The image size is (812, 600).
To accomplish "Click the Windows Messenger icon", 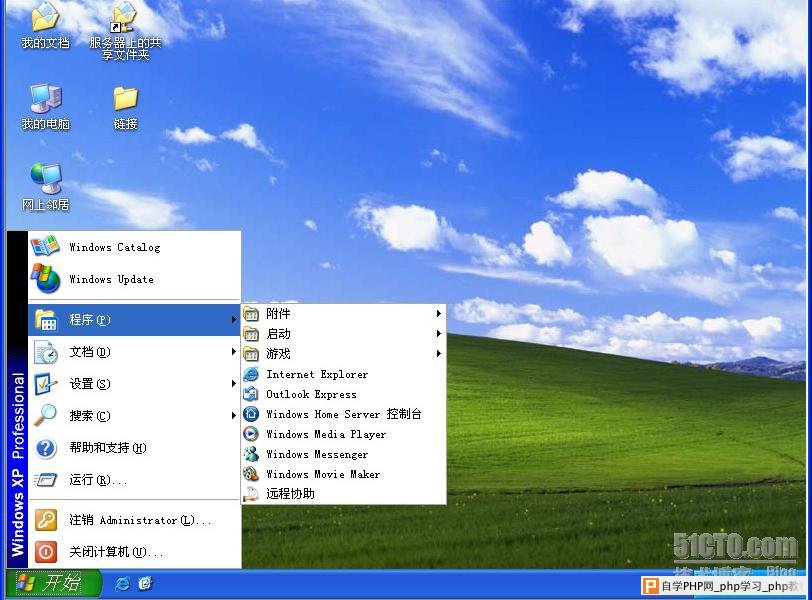I will 251,454.
